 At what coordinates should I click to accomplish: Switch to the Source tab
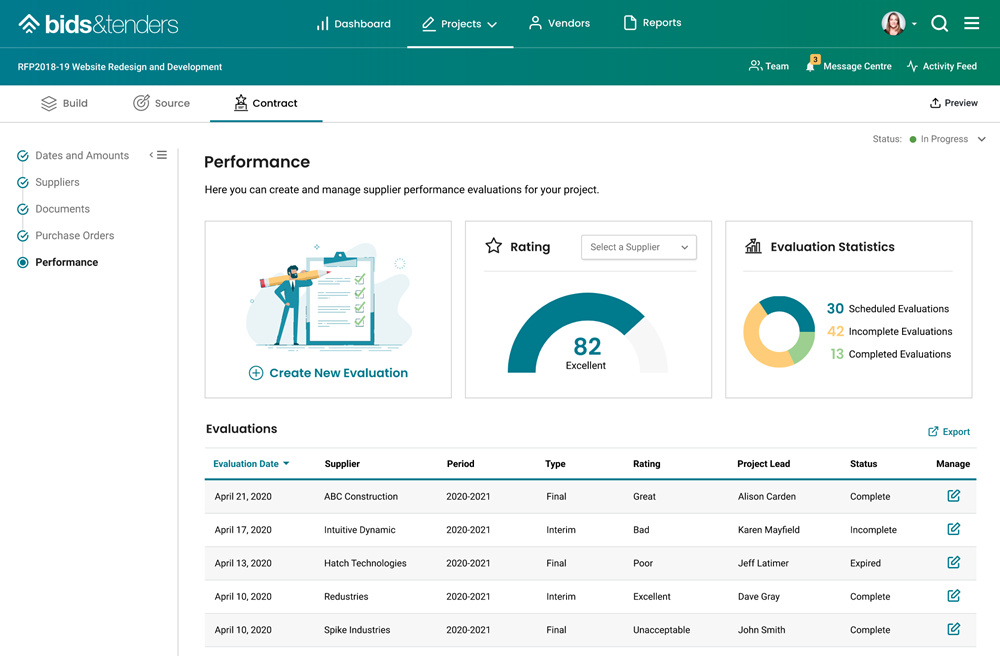(161, 103)
